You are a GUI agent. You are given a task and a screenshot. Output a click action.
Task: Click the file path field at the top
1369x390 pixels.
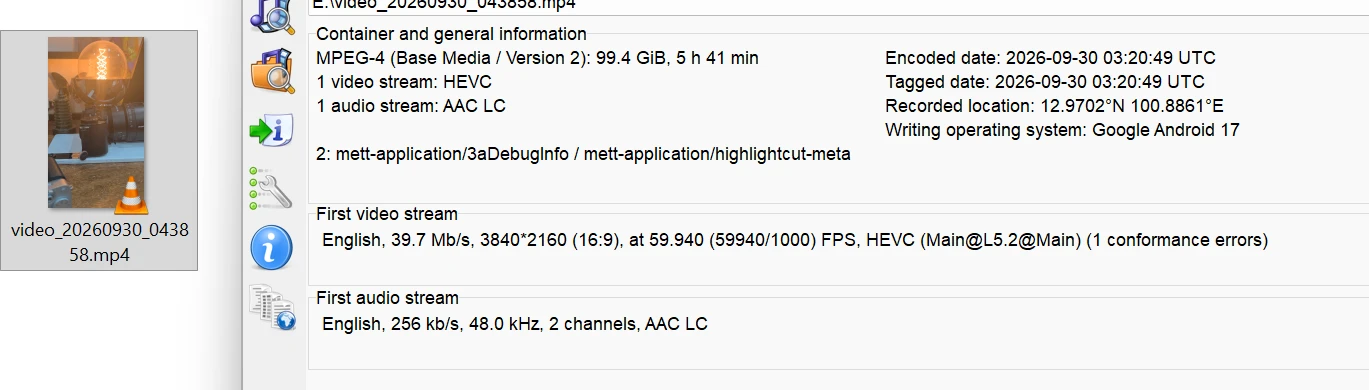[838, 5]
